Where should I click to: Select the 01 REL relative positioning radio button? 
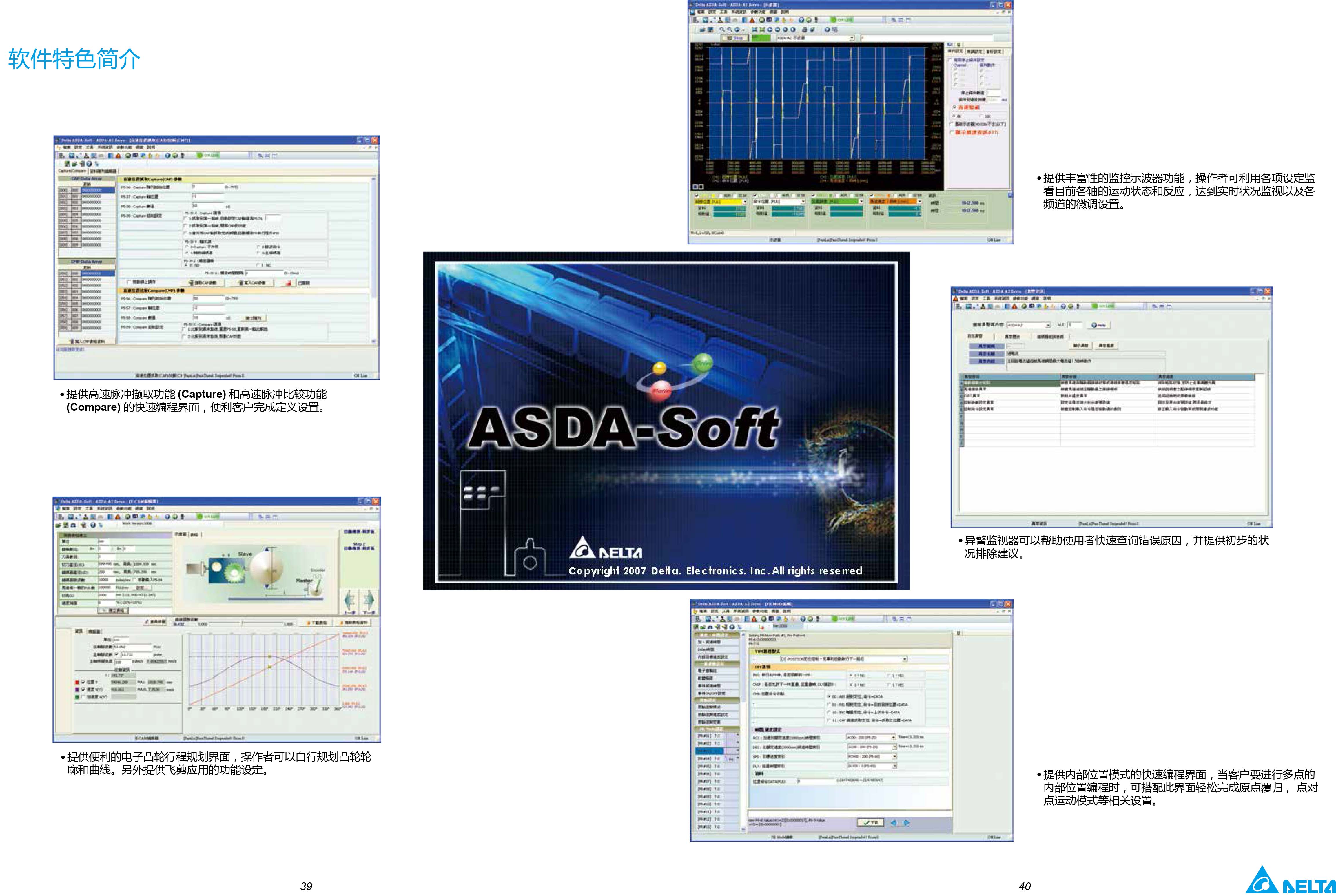tap(829, 705)
